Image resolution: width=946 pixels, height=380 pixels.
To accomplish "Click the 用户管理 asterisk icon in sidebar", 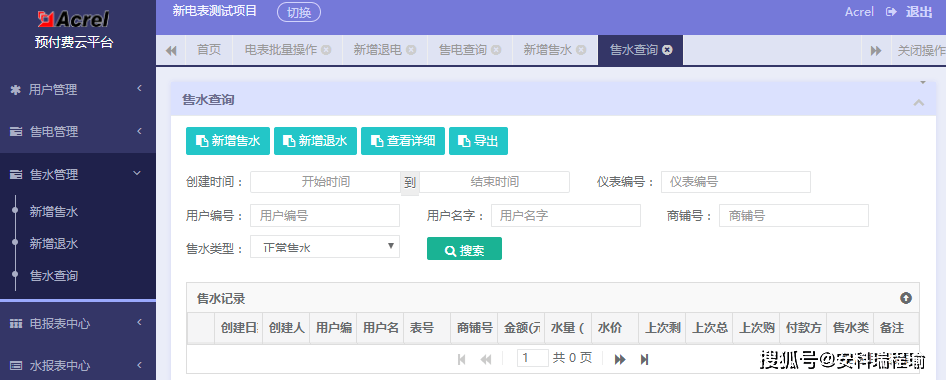I will [x=16, y=90].
